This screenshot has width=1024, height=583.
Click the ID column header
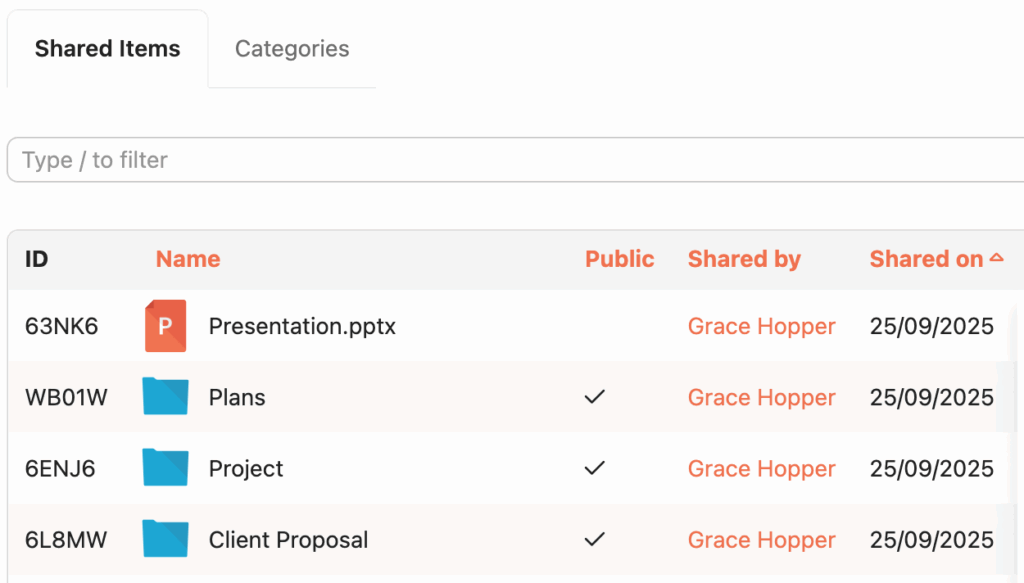click(37, 259)
